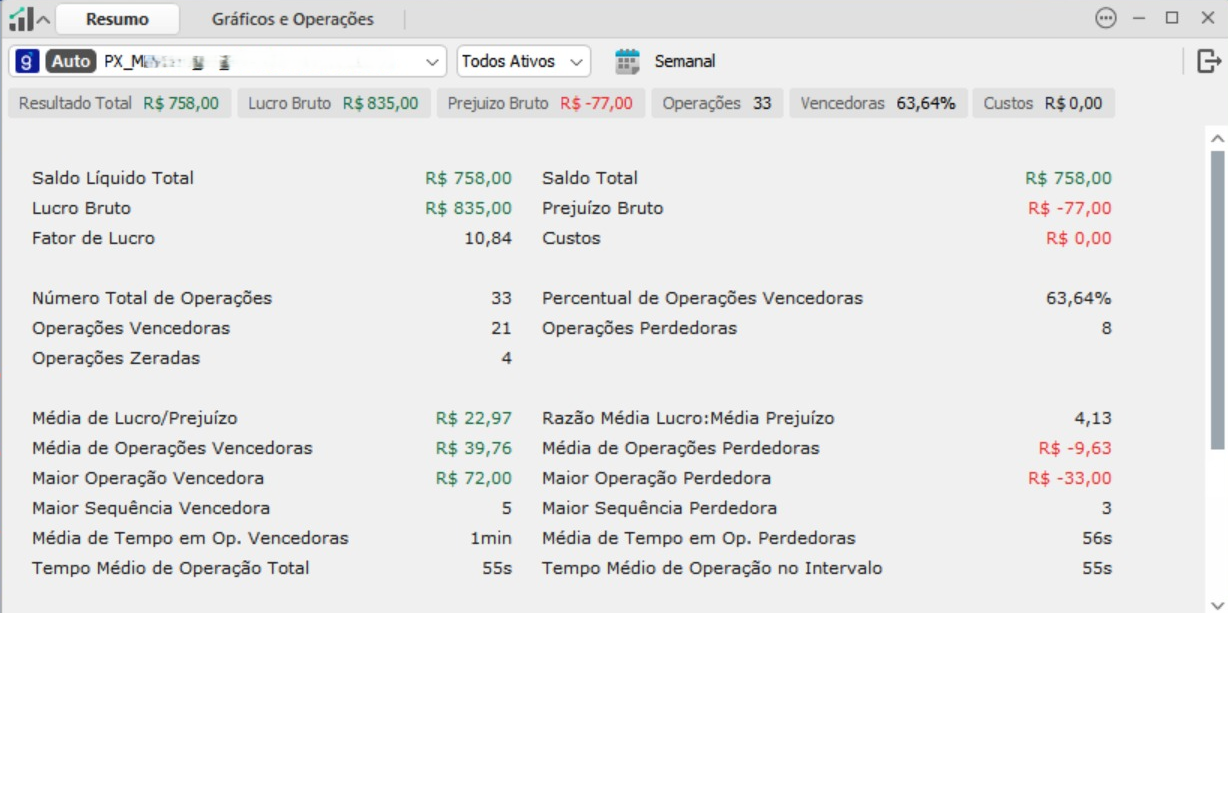Screen dimensions: 1228x797
Task: Select the Saldo Líquido Total label
Action: coord(113,178)
